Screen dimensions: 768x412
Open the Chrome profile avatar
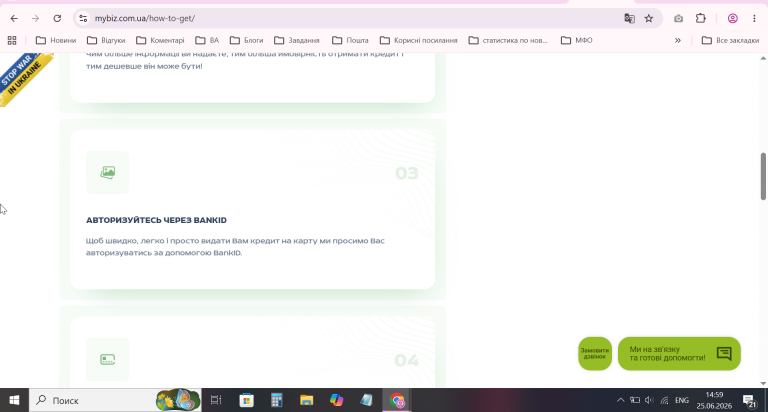732,19
